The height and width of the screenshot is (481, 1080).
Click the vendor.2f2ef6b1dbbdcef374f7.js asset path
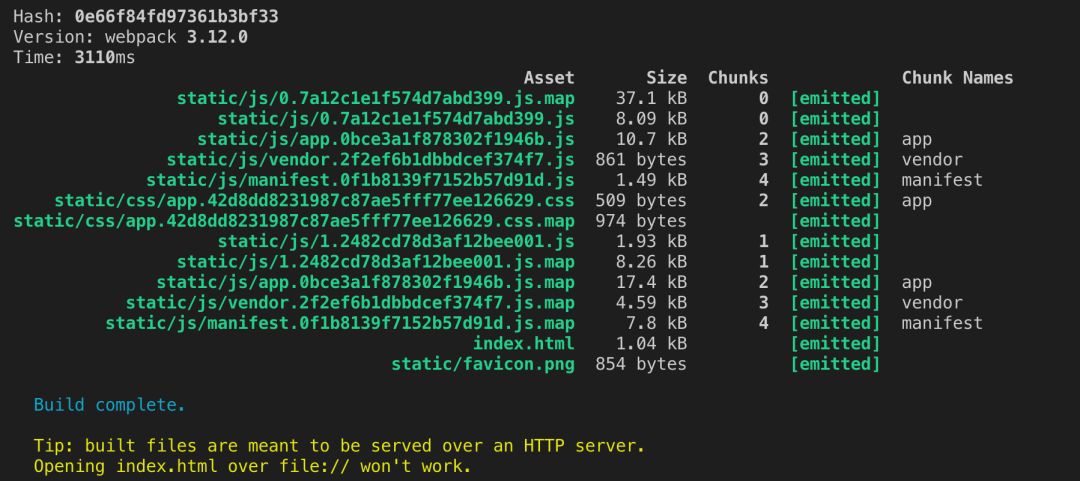(371, 160)
